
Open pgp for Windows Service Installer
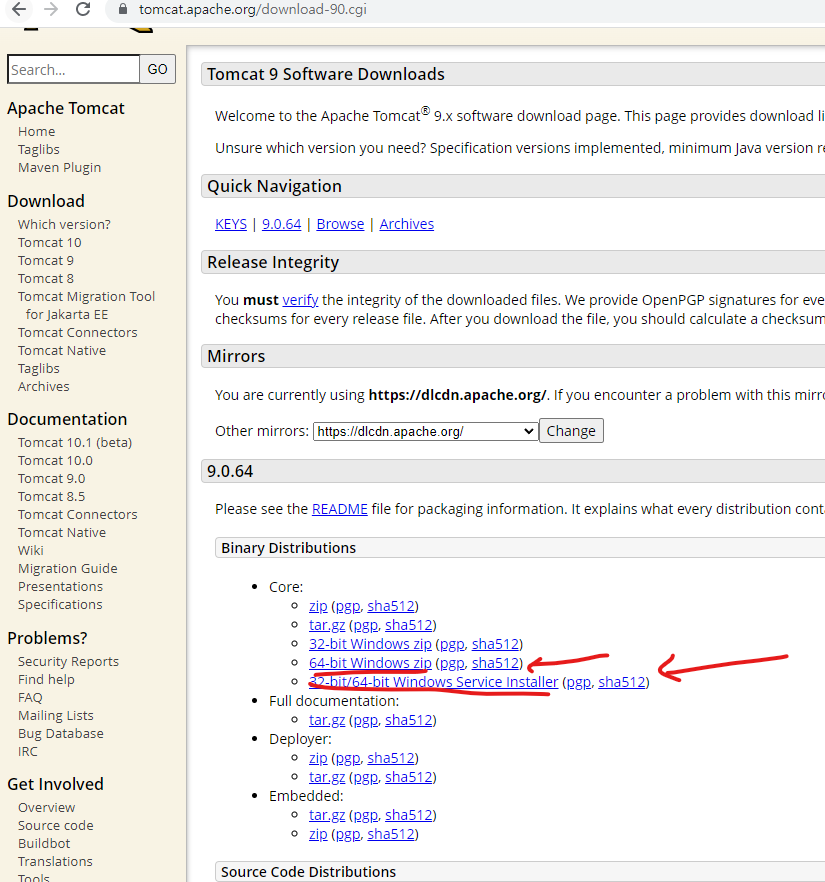(x=579, y=683)
